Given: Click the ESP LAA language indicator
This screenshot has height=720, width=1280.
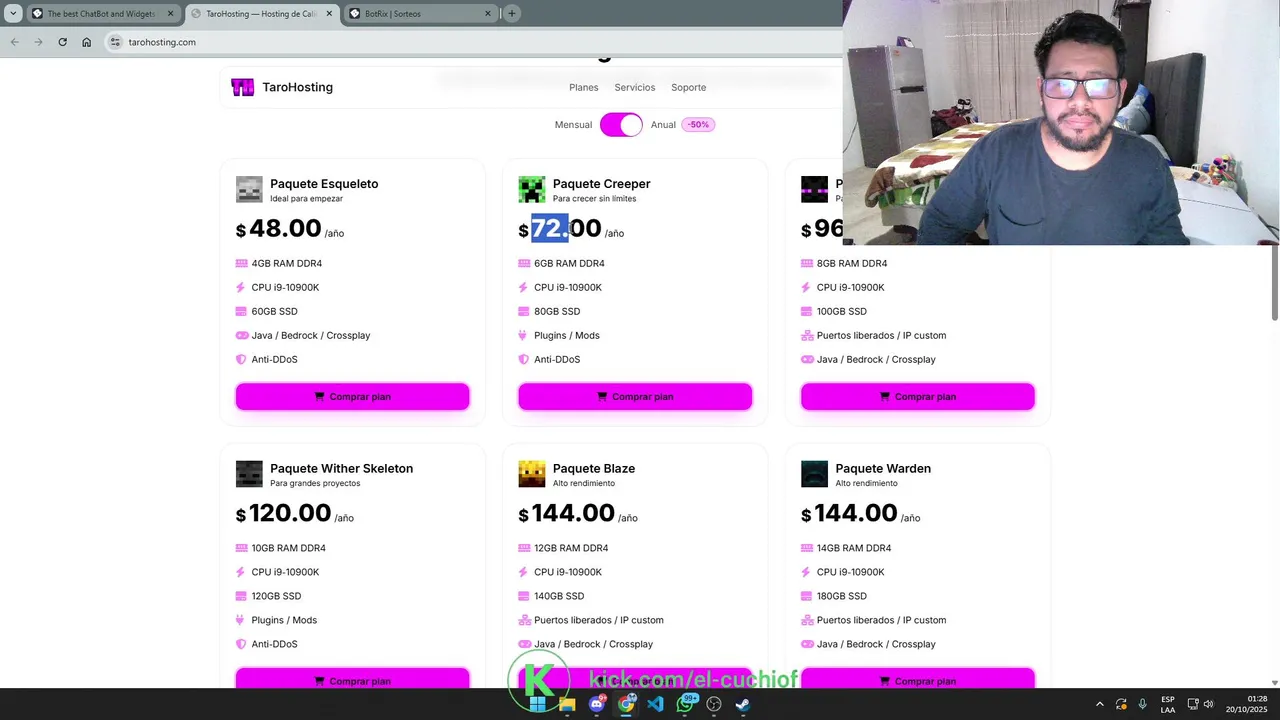Looking at the screenshot, I should coord(1168,704).
